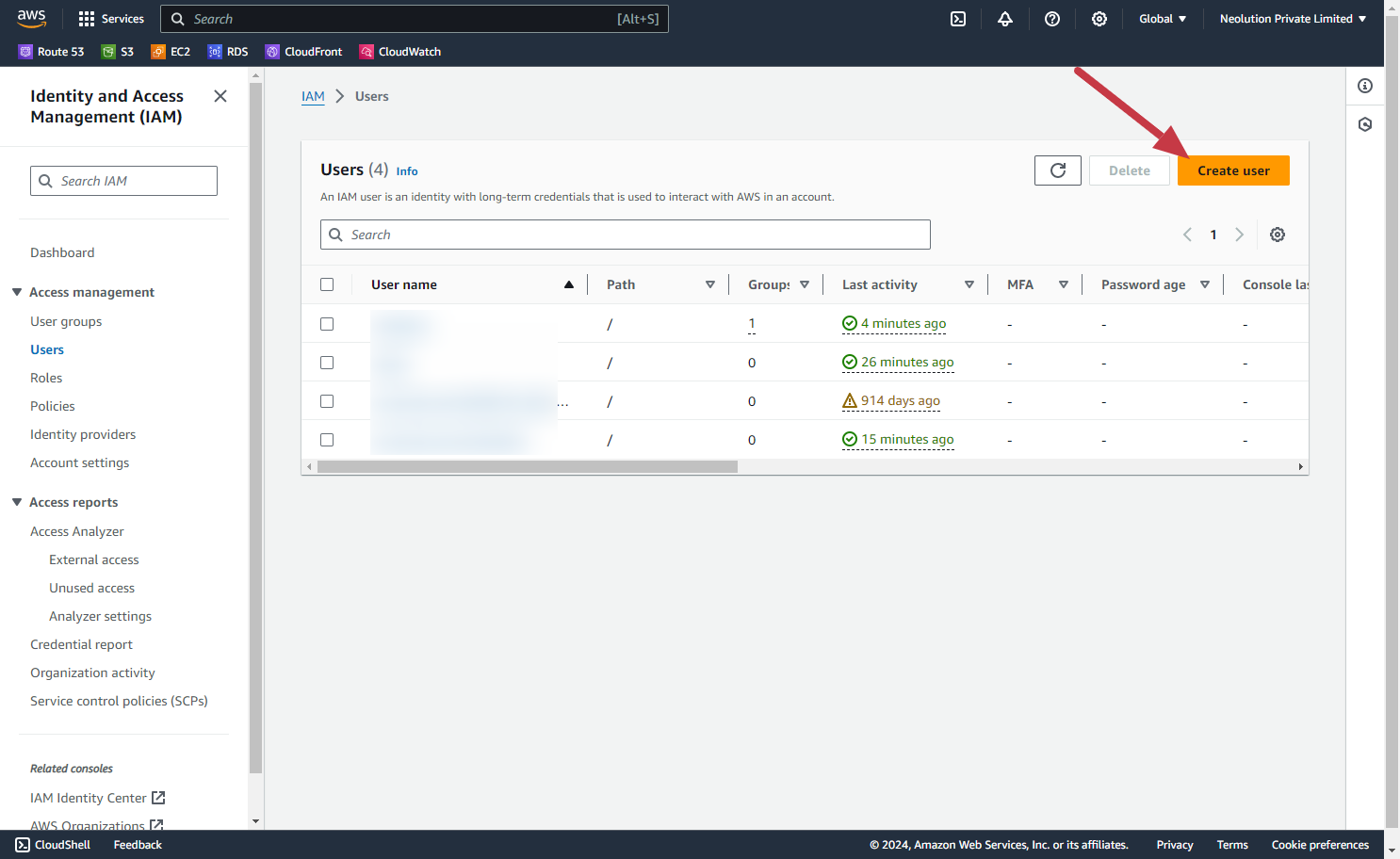Open Neolution Private Limited account menu
1400x859 pixels.
pyautogui.click(x=1292, y=19)
